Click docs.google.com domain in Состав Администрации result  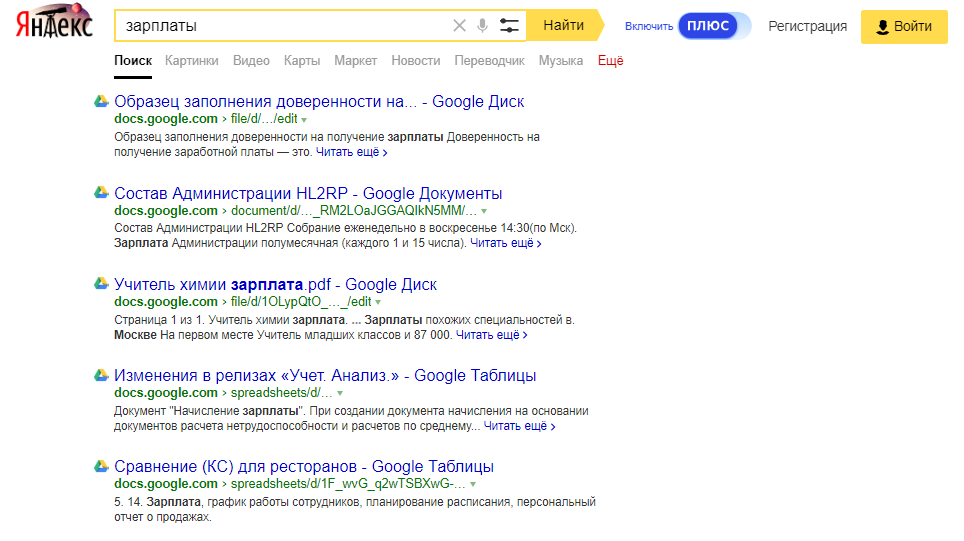[166, 210]
